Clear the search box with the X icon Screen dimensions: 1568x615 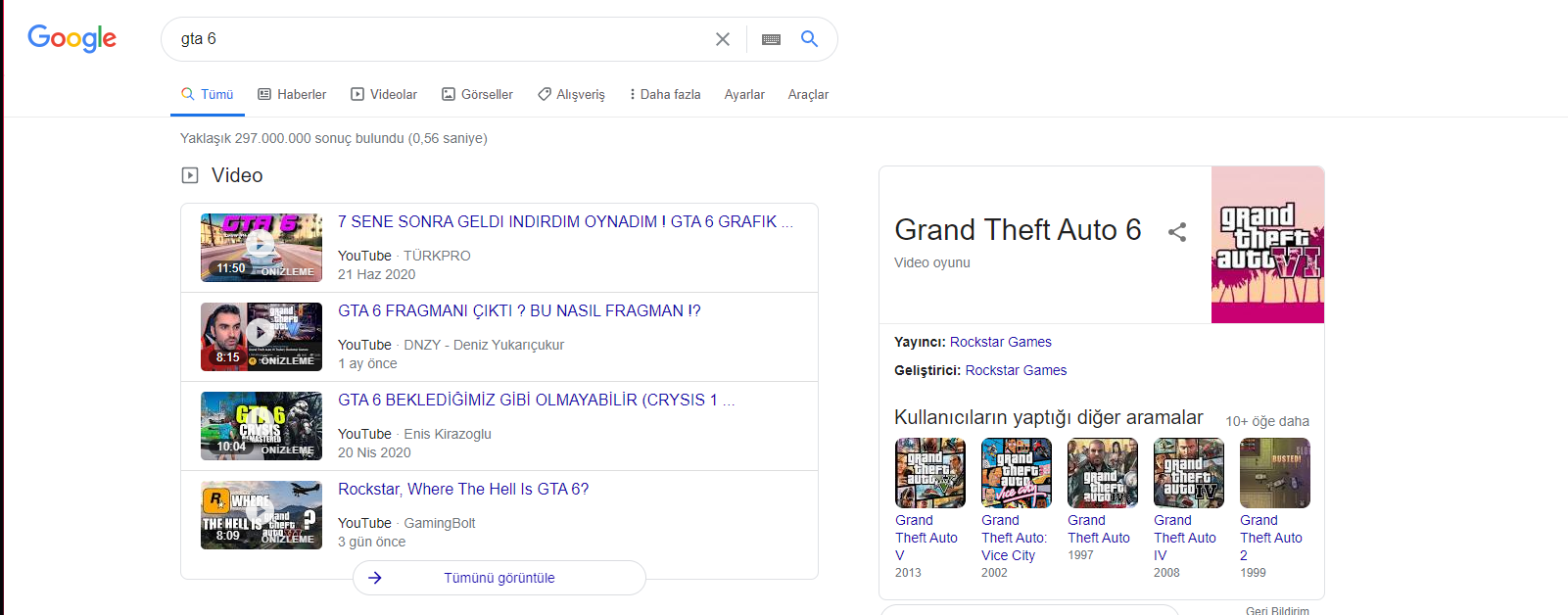(723, 39)
